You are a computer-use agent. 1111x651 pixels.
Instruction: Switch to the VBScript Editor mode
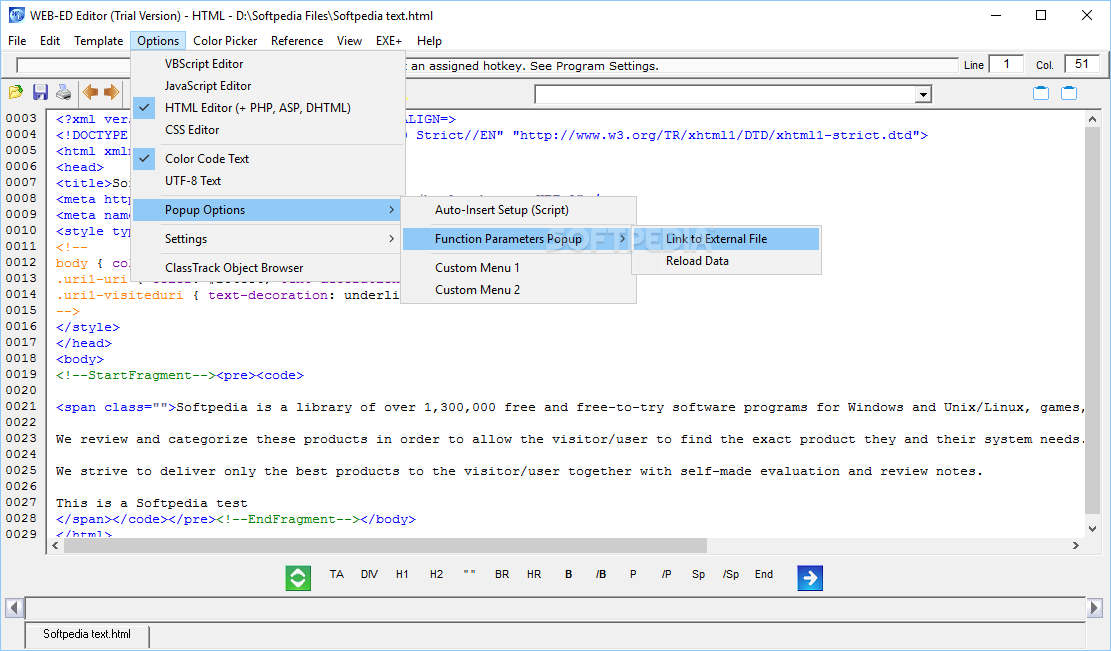(268, 64)
